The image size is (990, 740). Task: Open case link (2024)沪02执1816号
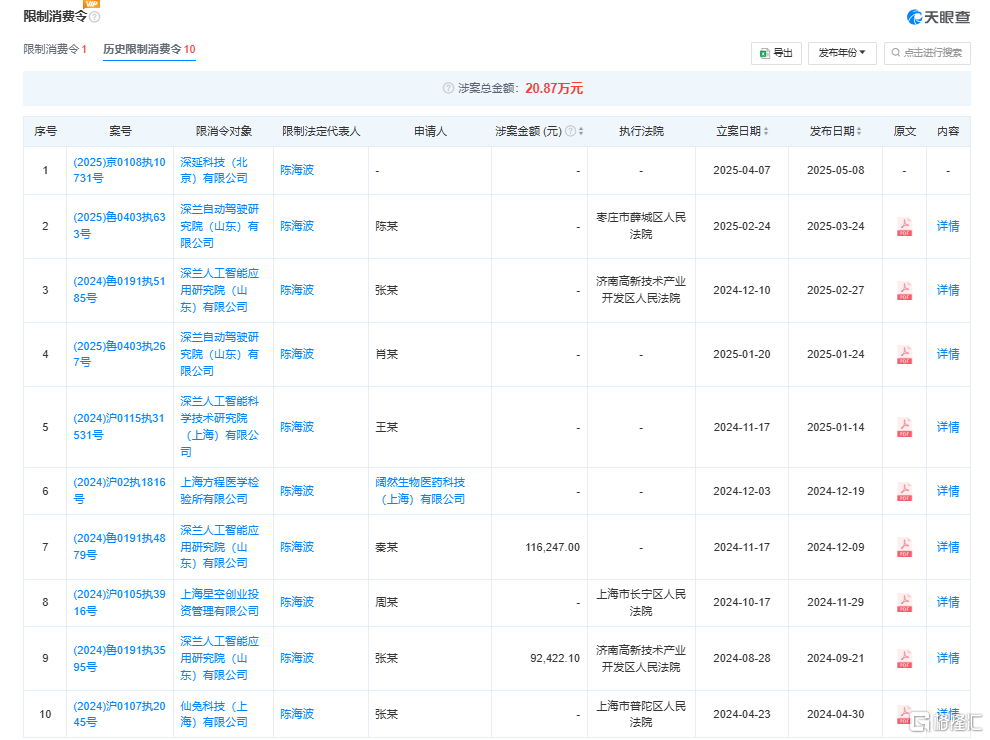(x=119, y=491)
